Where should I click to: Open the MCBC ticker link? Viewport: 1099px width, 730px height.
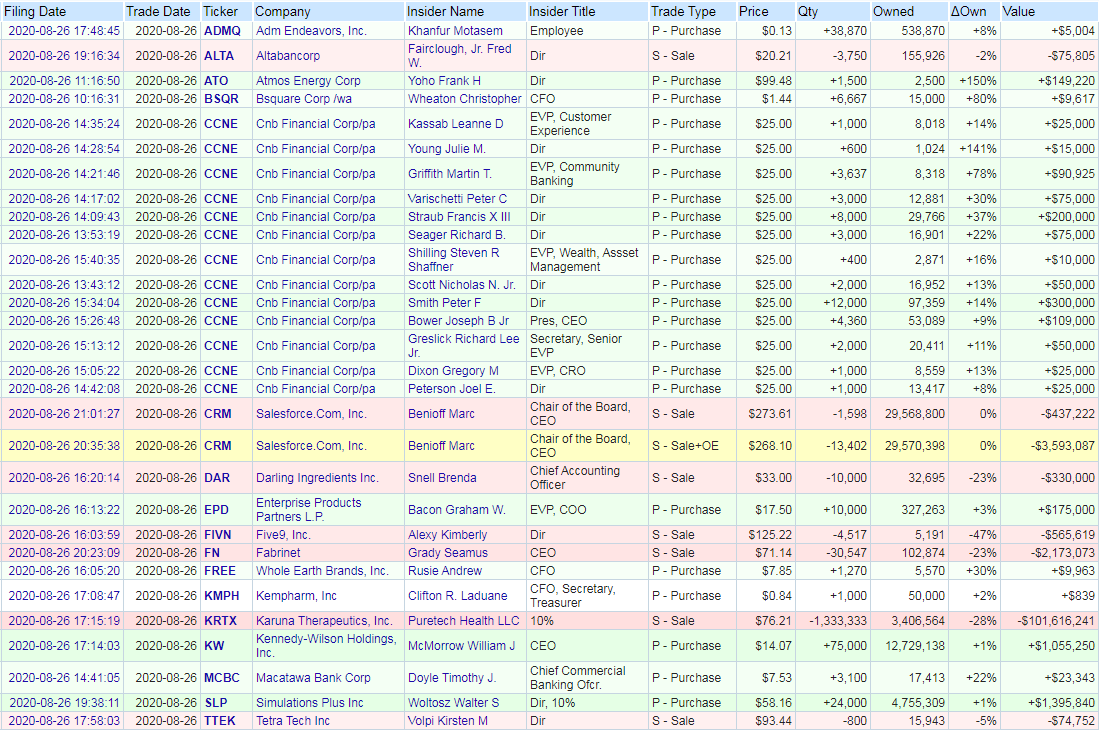221,677
